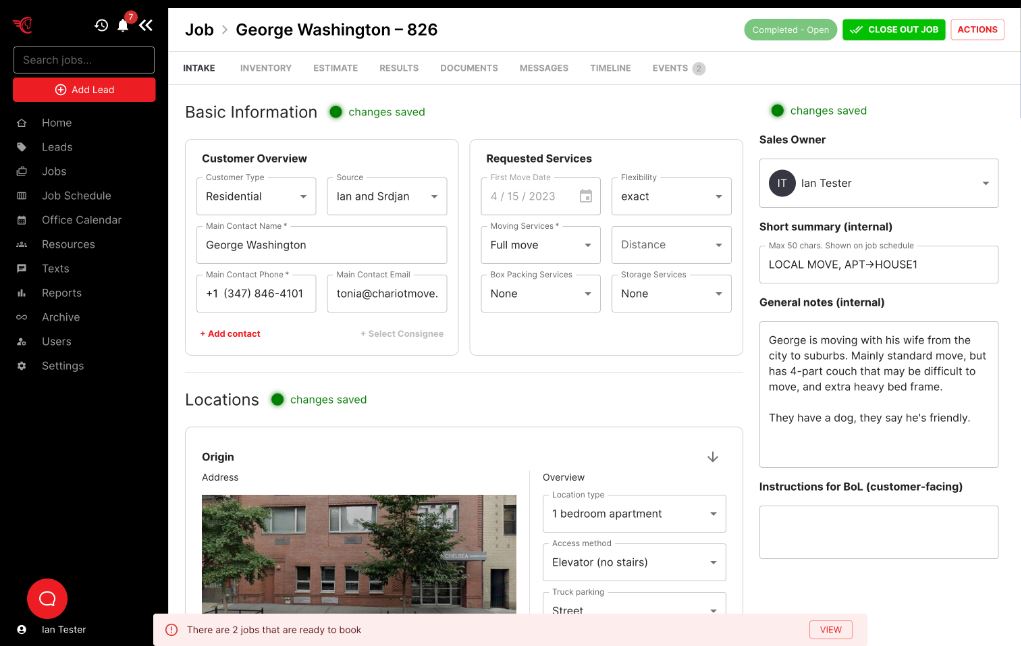Screen dimensions: 1021x646
Task: Open the Distance dropdown
Action: coord(671,245)
